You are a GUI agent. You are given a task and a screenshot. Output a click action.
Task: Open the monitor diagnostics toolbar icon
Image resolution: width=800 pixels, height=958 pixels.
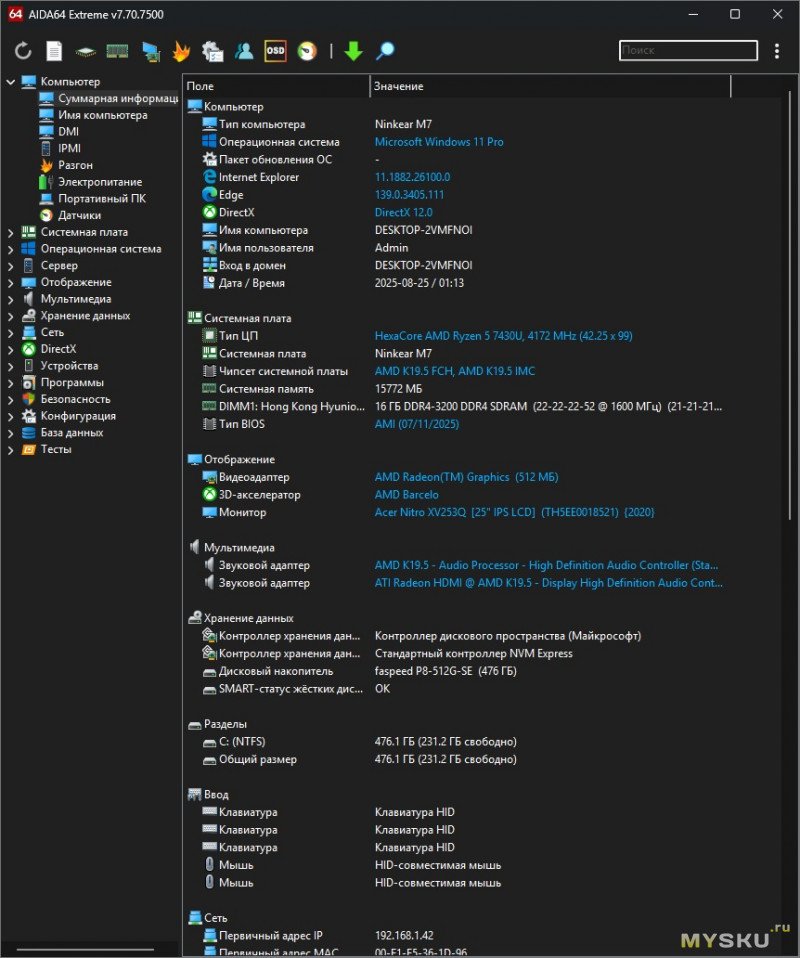(x=150, y=51)
